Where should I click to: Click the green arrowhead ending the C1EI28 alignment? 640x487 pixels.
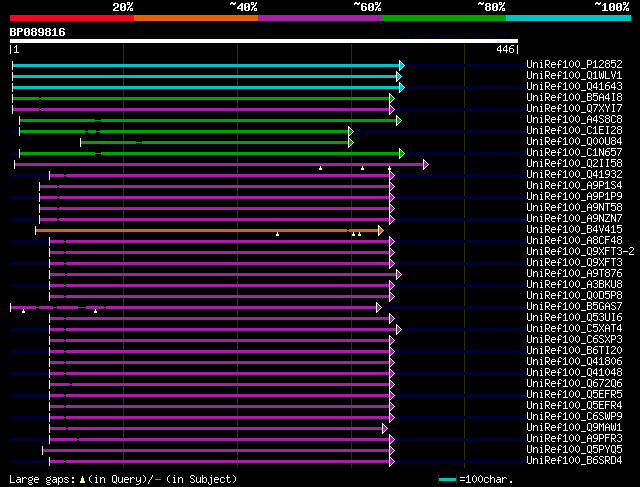click(351, 131)
